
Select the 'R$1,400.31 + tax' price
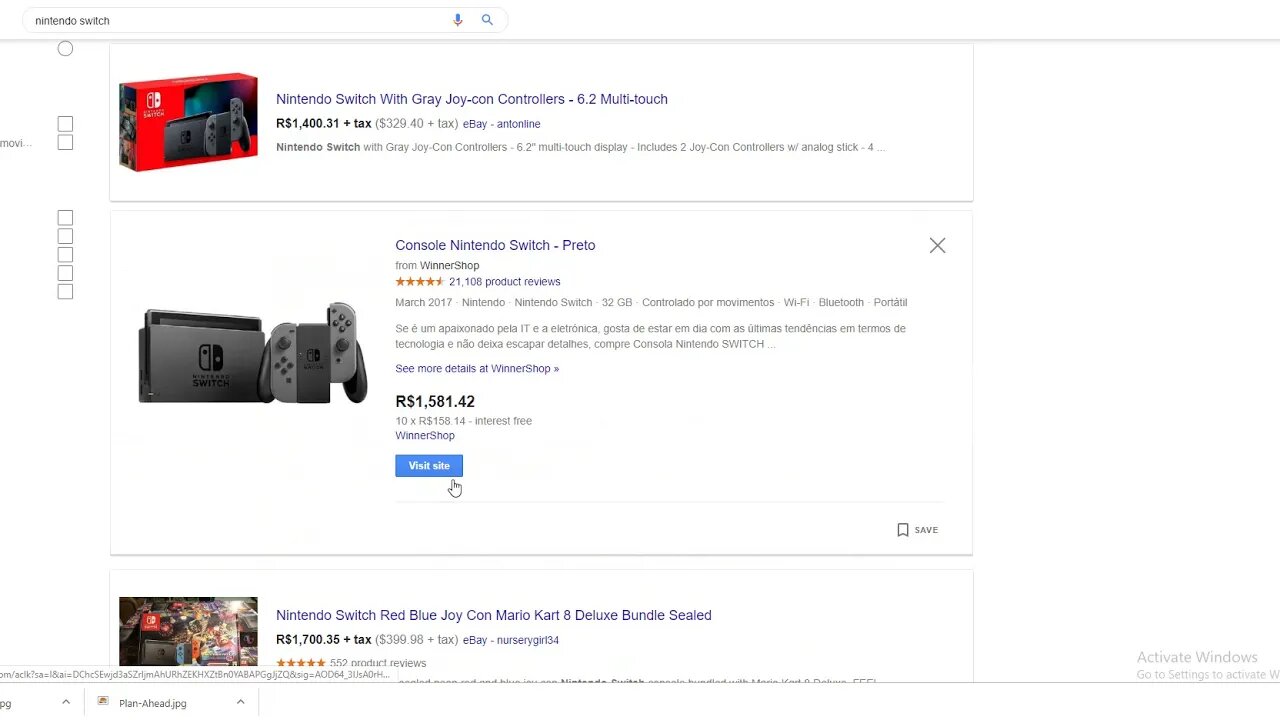click(324, 124)
